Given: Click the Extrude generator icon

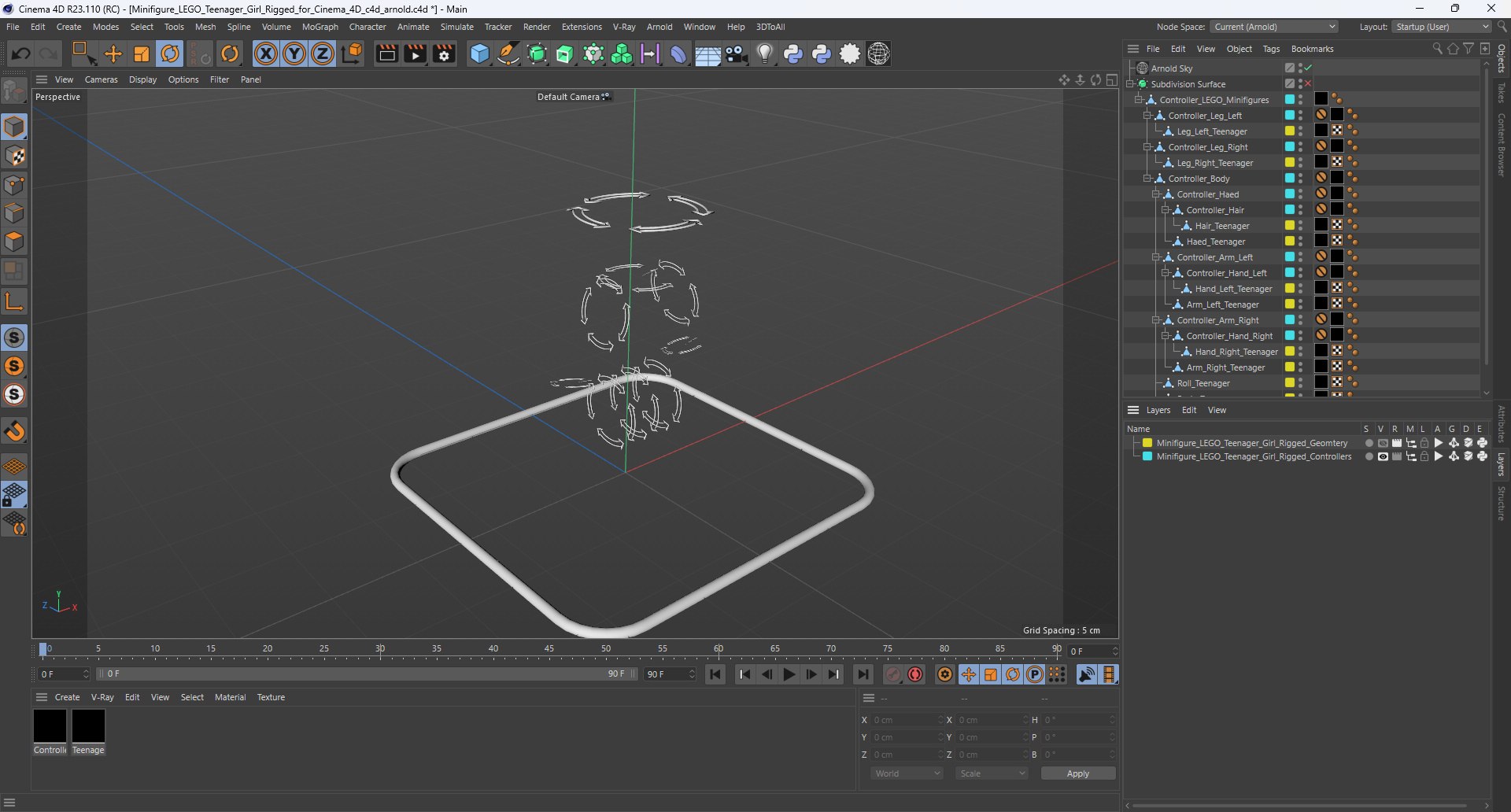Looking at the screenshot, I should pos(565,54).
